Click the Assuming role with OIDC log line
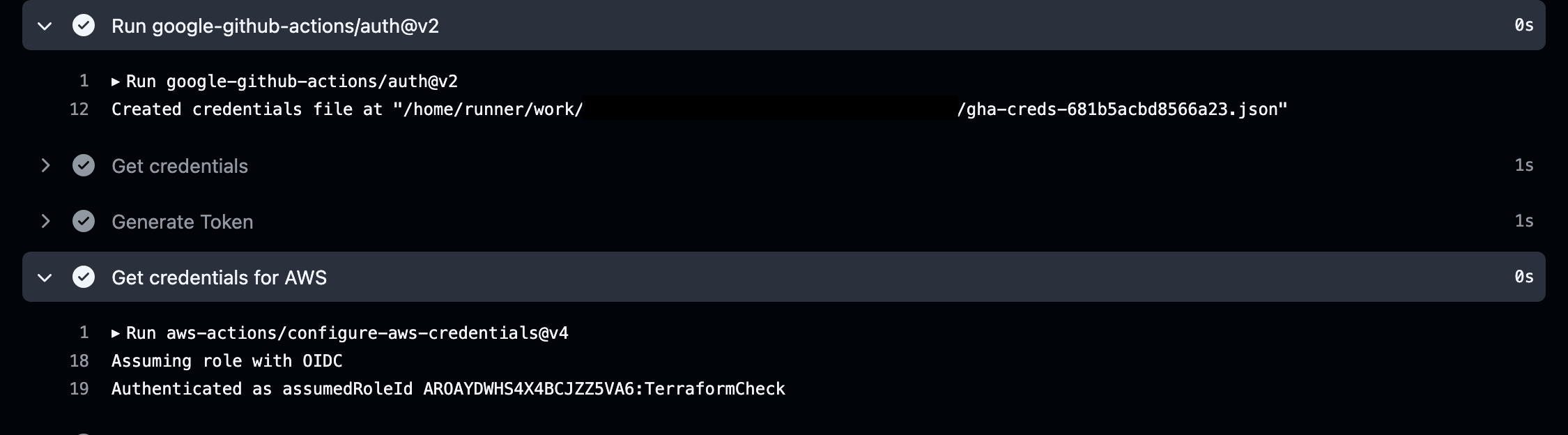Screen dimensions: 1568x435 click(x=226, y=361)
